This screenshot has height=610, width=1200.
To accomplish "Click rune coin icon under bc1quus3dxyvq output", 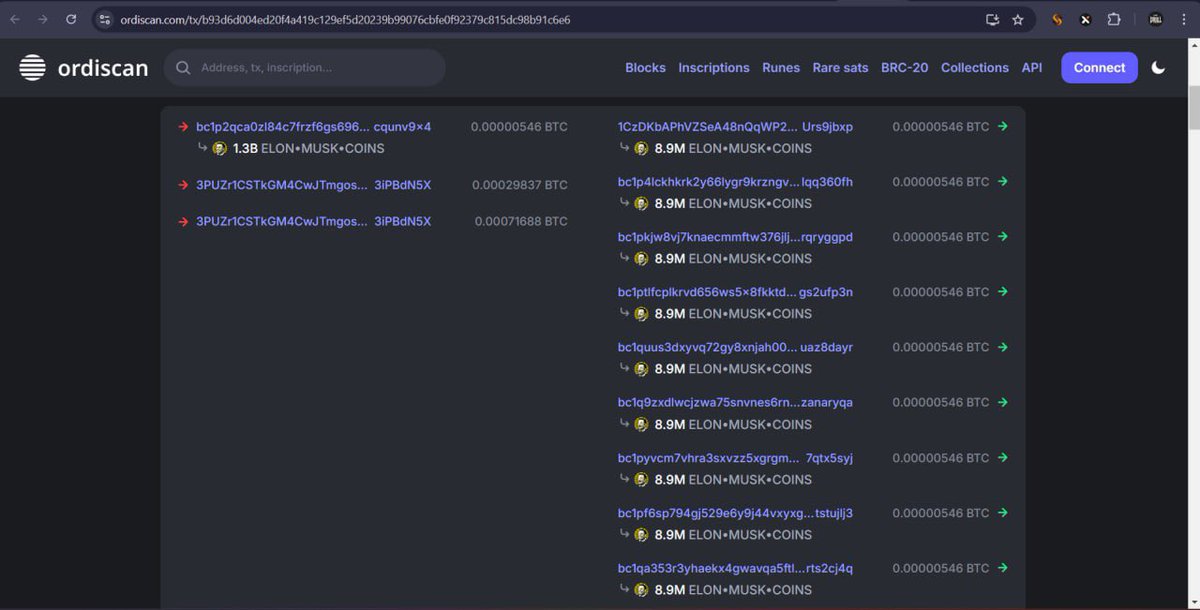I will 641,369.
